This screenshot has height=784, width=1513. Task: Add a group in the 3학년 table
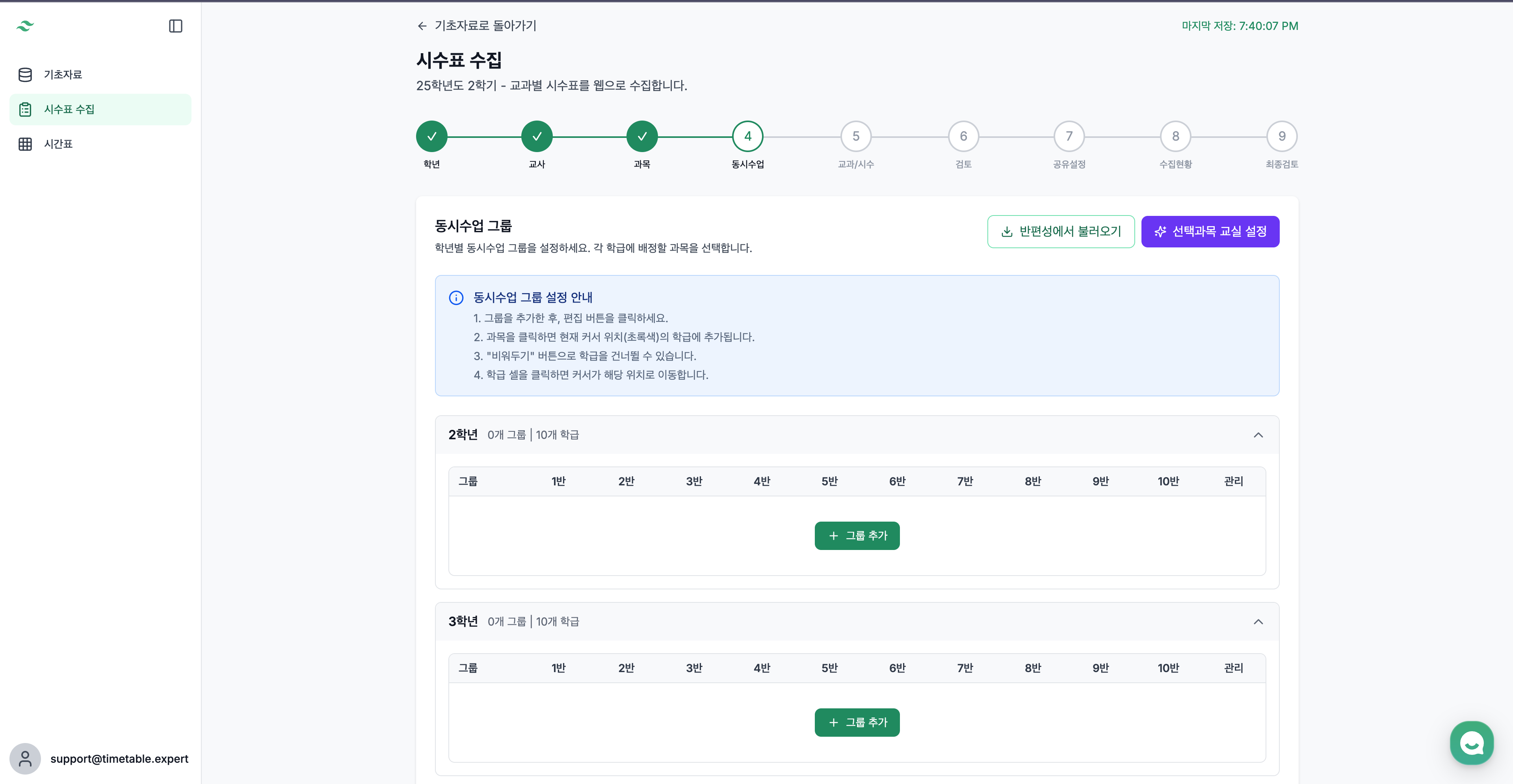click(x=857, y=722)
